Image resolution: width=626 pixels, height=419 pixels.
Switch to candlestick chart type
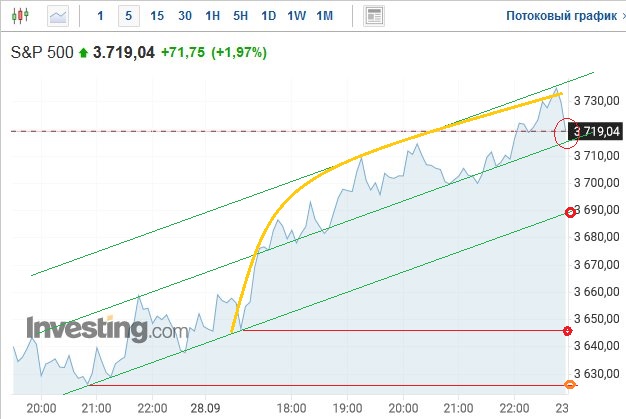[x=23, y=16]
